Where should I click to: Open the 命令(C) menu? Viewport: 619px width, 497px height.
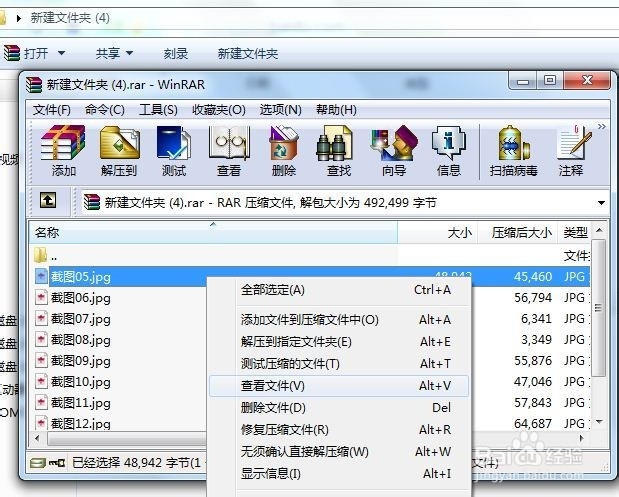coord(105,110)
